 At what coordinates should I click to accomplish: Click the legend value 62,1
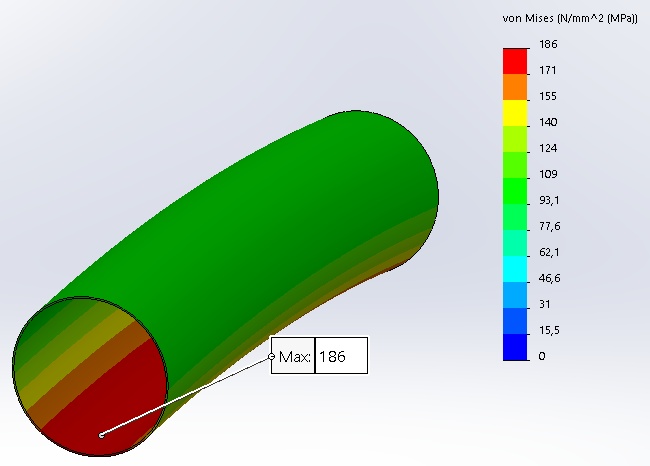coord(549,252)
